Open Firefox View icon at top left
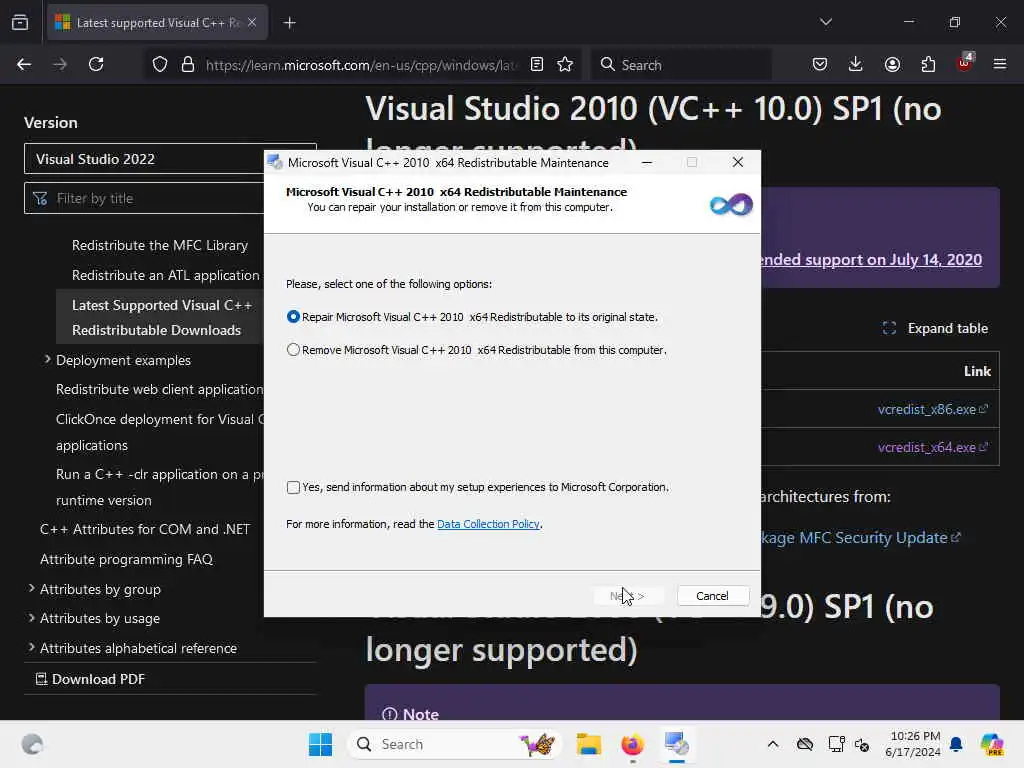The width and height of the screenshot is (1024, 768). click(20, 23)
